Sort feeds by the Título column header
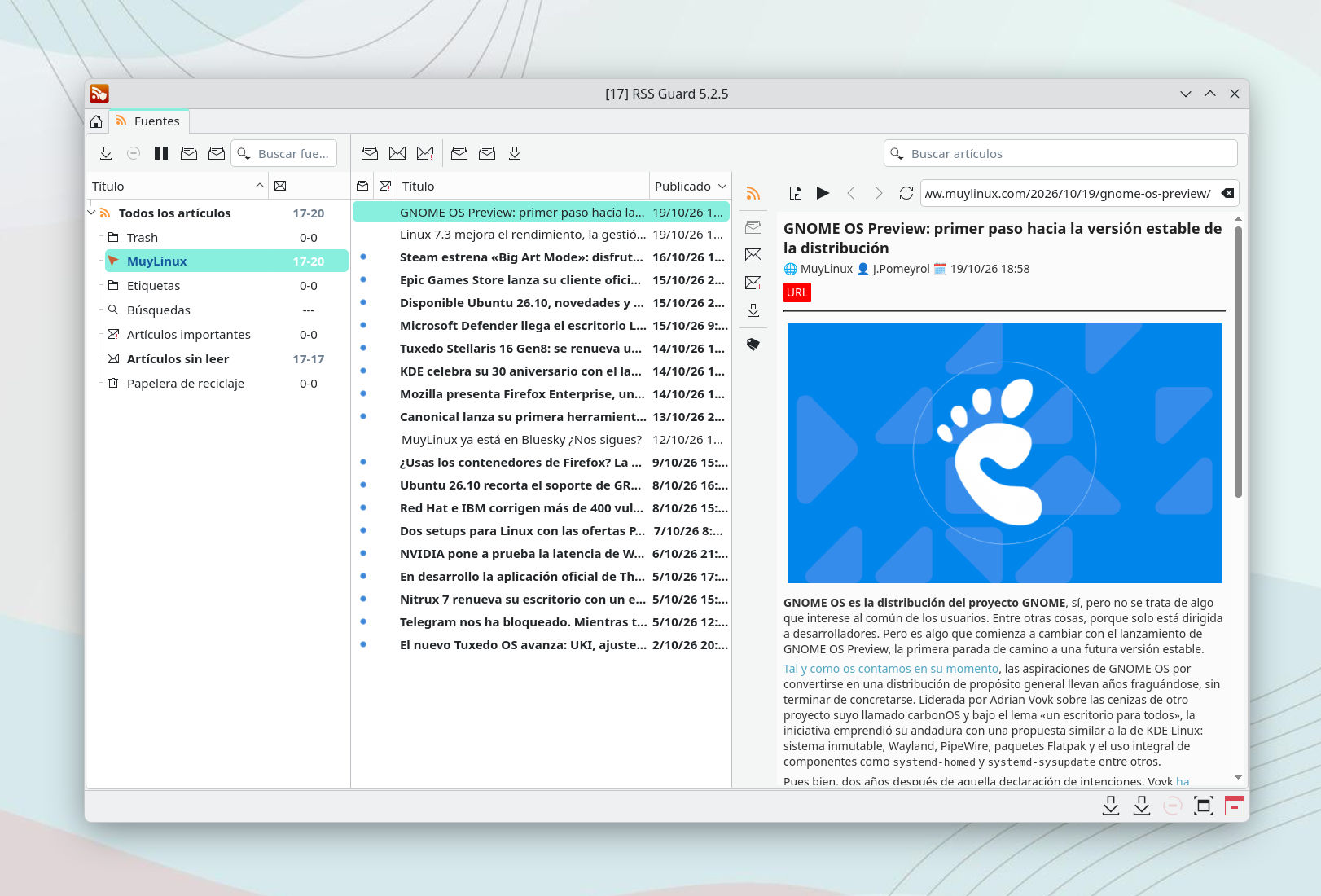Viewport: 1321px width, 896px height. [178, 187]
